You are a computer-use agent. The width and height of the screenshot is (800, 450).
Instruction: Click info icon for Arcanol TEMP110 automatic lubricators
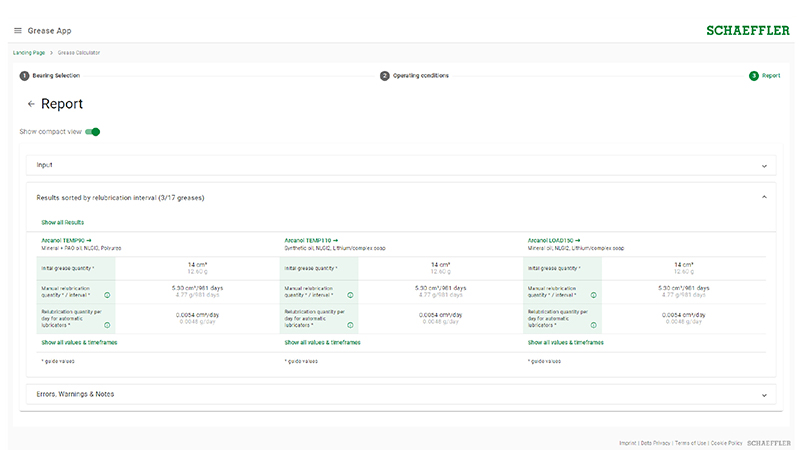(350, 325)
